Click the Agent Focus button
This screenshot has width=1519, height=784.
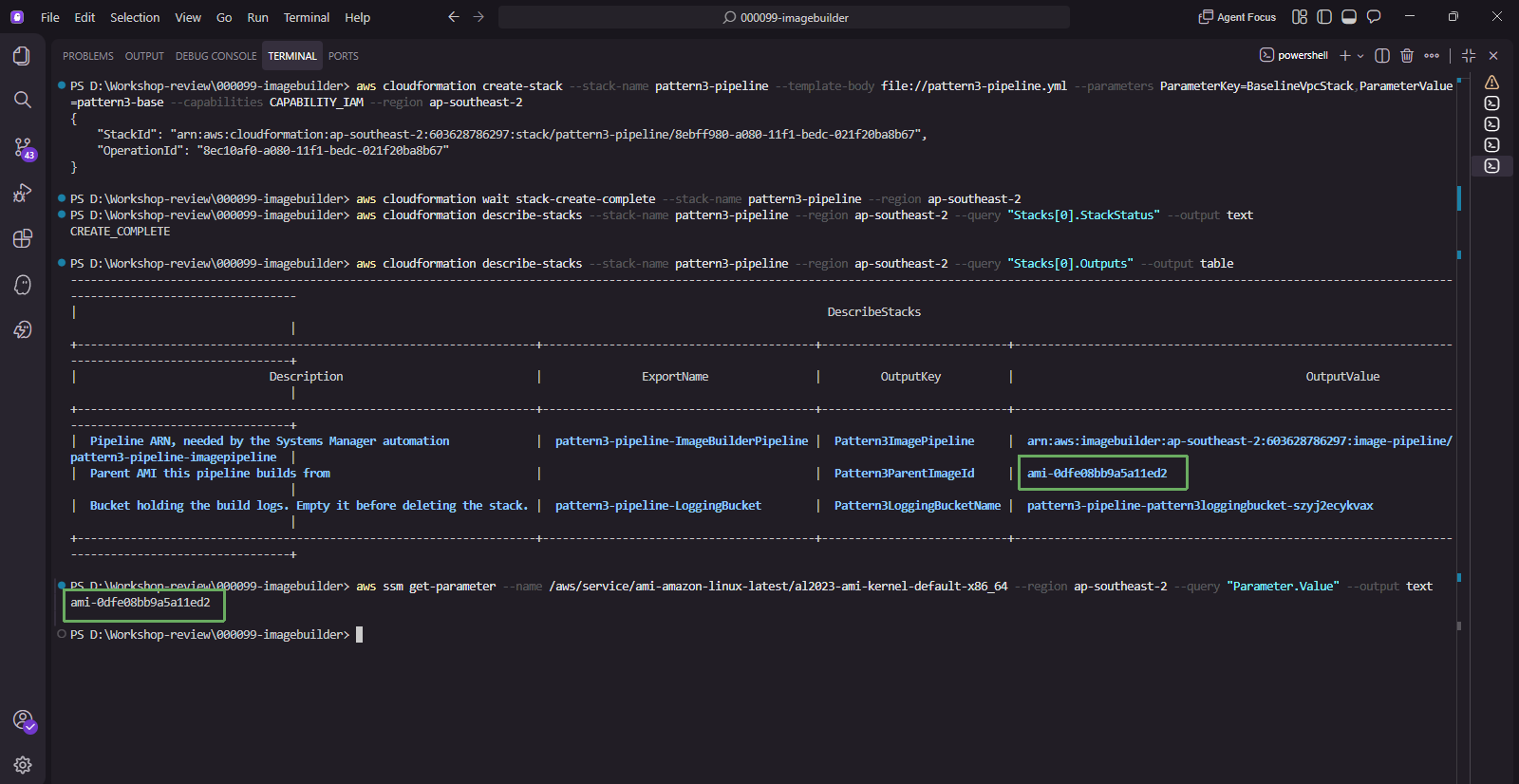(x=1237, y=17)
